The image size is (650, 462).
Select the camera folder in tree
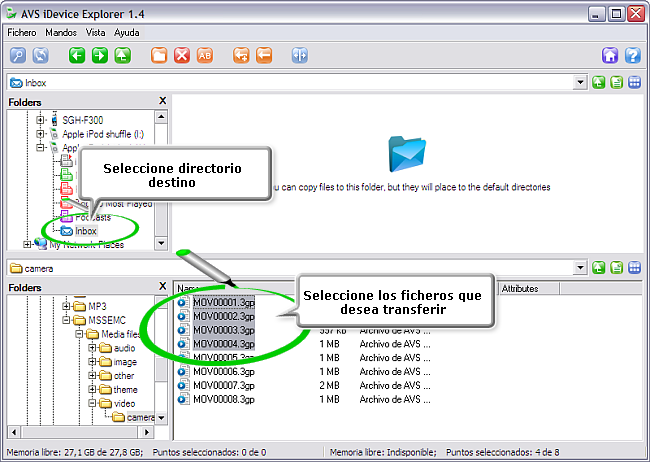[141, 417]
